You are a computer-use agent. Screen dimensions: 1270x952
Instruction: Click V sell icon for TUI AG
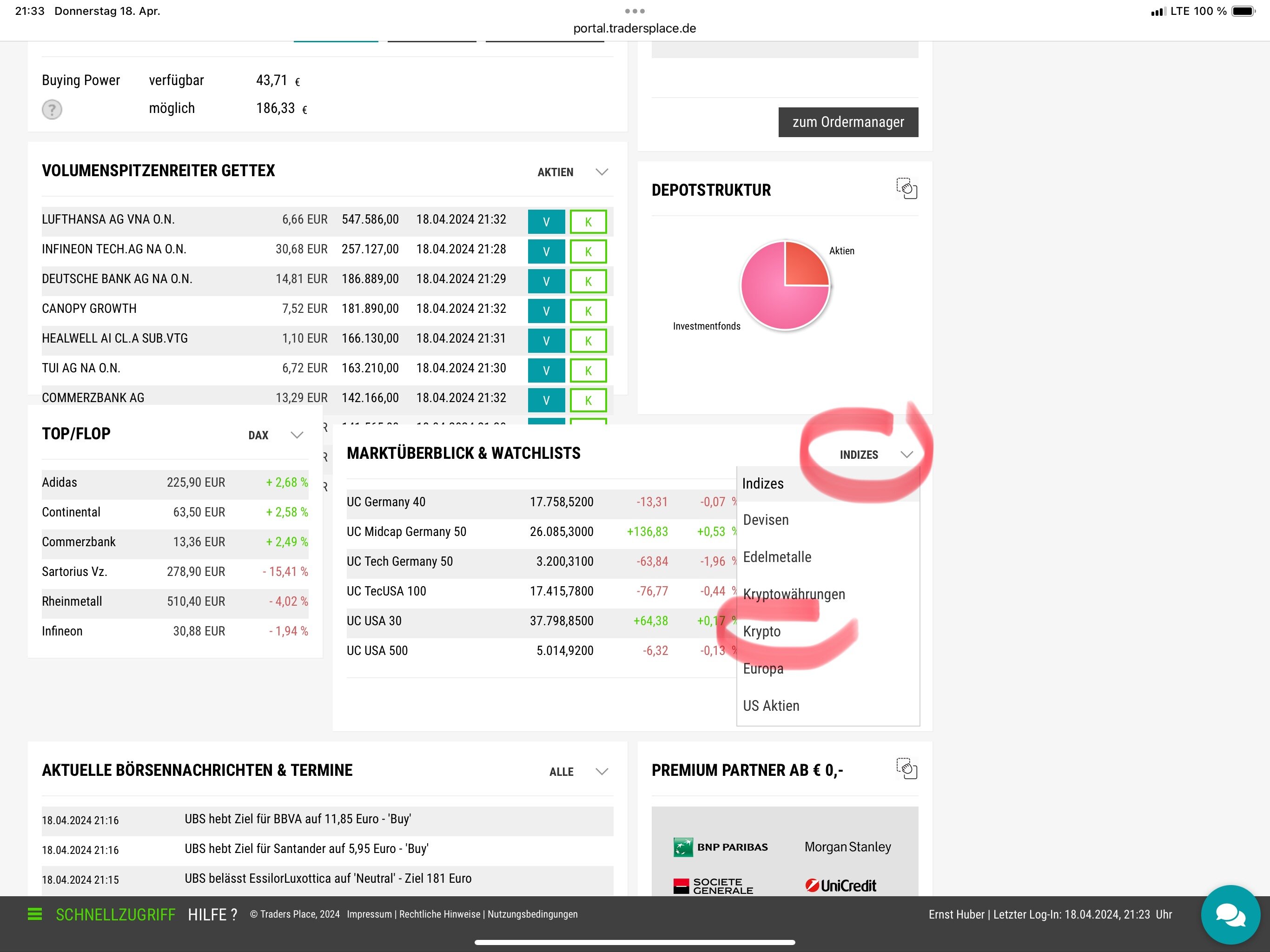(546, 370)
